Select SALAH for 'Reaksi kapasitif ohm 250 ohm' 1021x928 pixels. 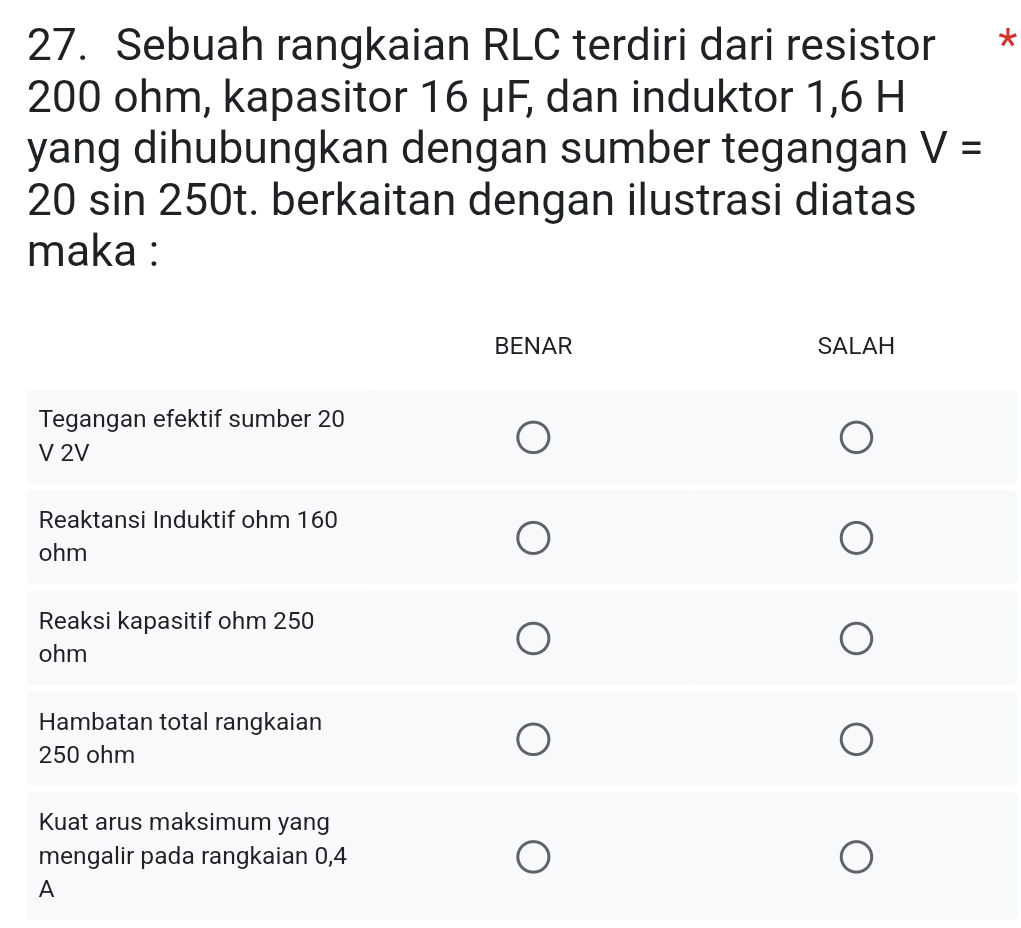tap(856, 637)
